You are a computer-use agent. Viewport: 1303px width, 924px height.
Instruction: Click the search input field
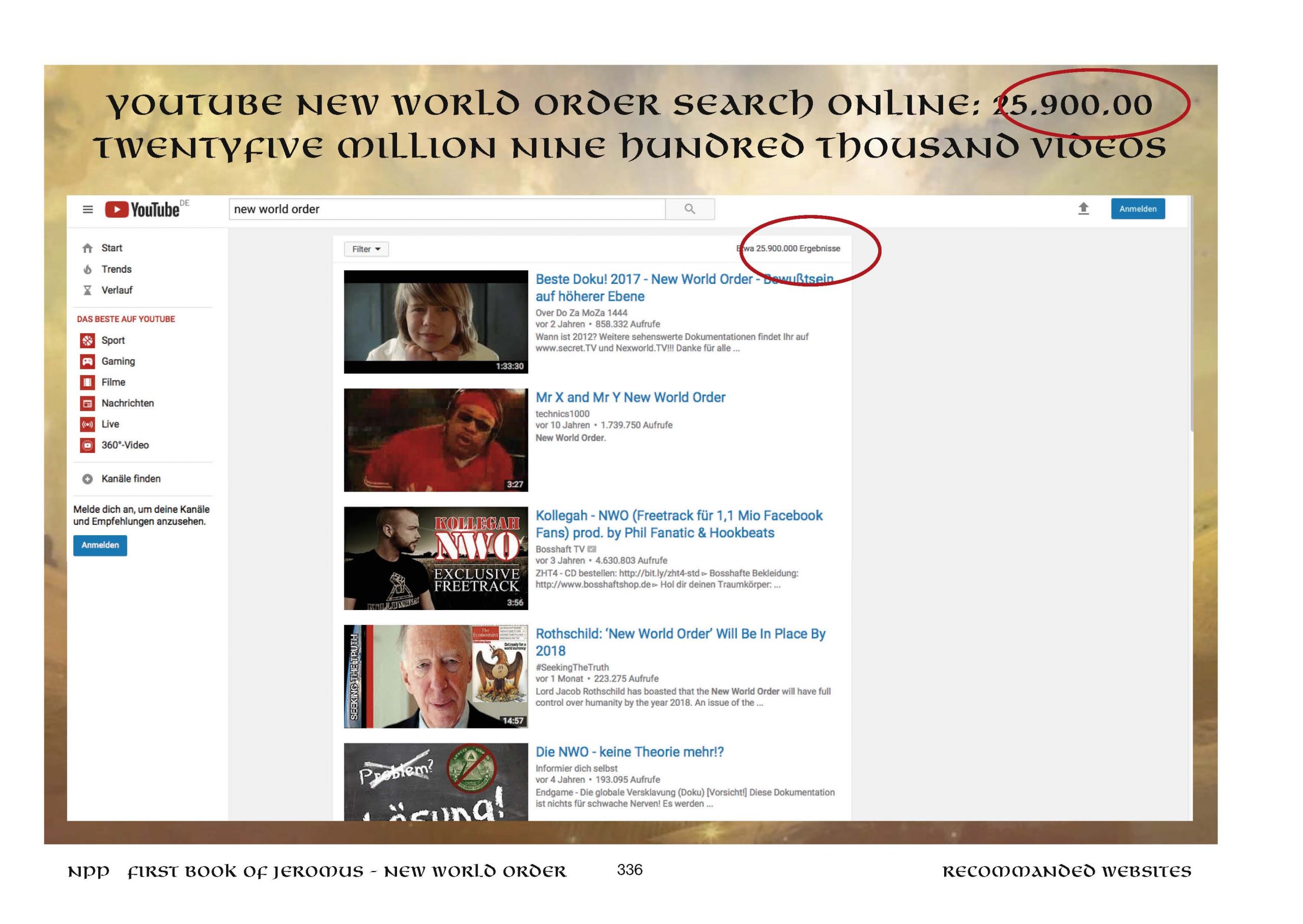[x=447, y=209]
